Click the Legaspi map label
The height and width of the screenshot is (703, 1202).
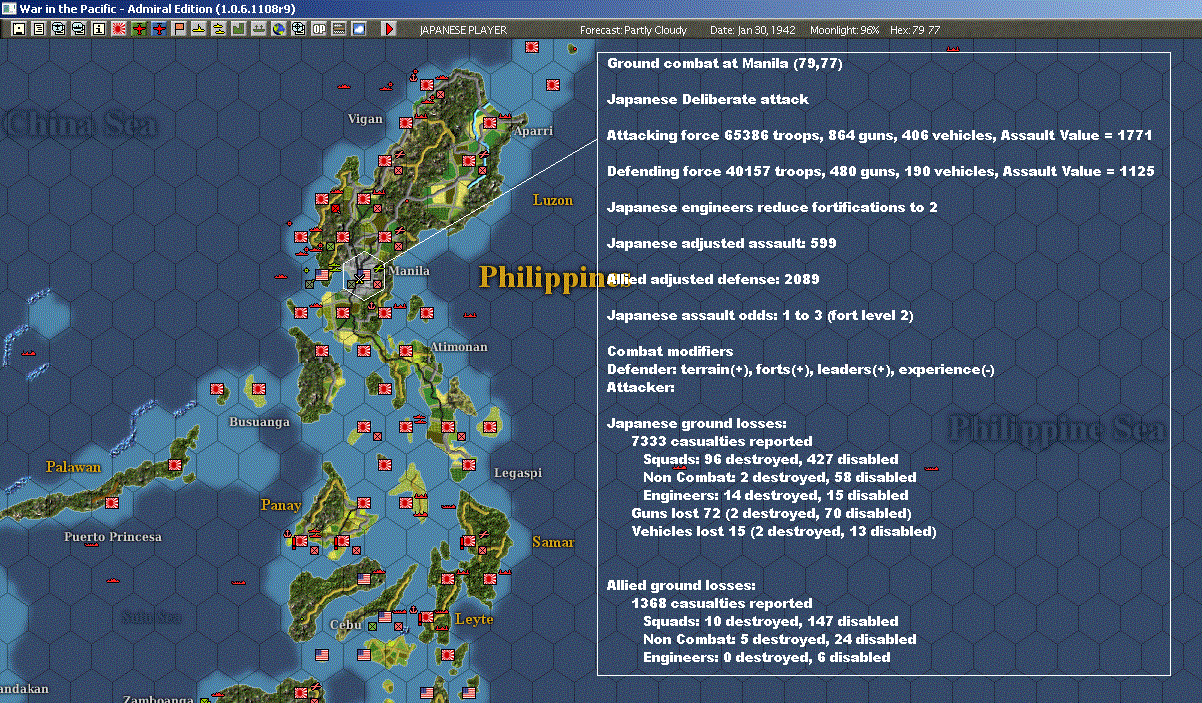pyautogui.click(x=518, y=472)
